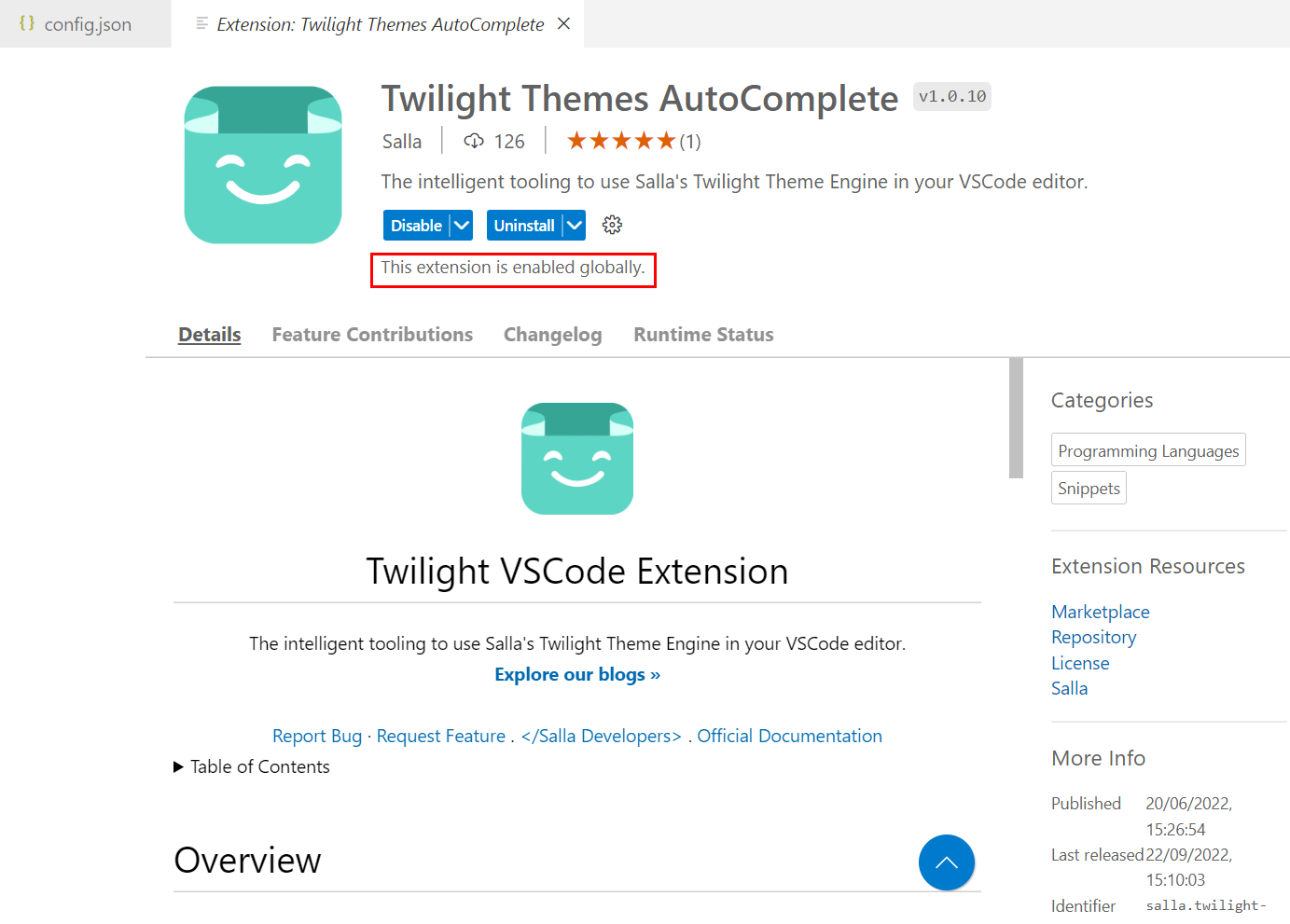Open extension settings via the gear icon
1290x924 pixels.
pos(612,225)
